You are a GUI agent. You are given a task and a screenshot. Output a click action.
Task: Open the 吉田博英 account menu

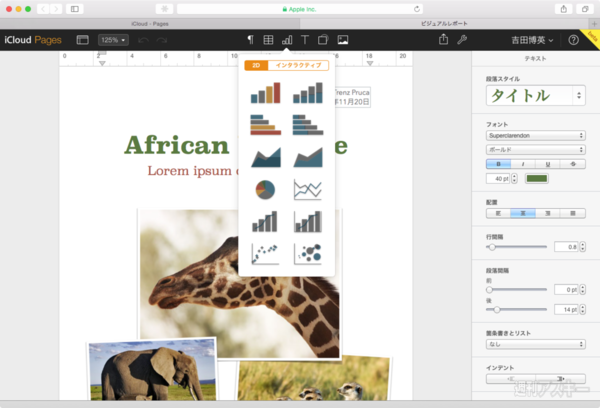click(x=533, y=40)
